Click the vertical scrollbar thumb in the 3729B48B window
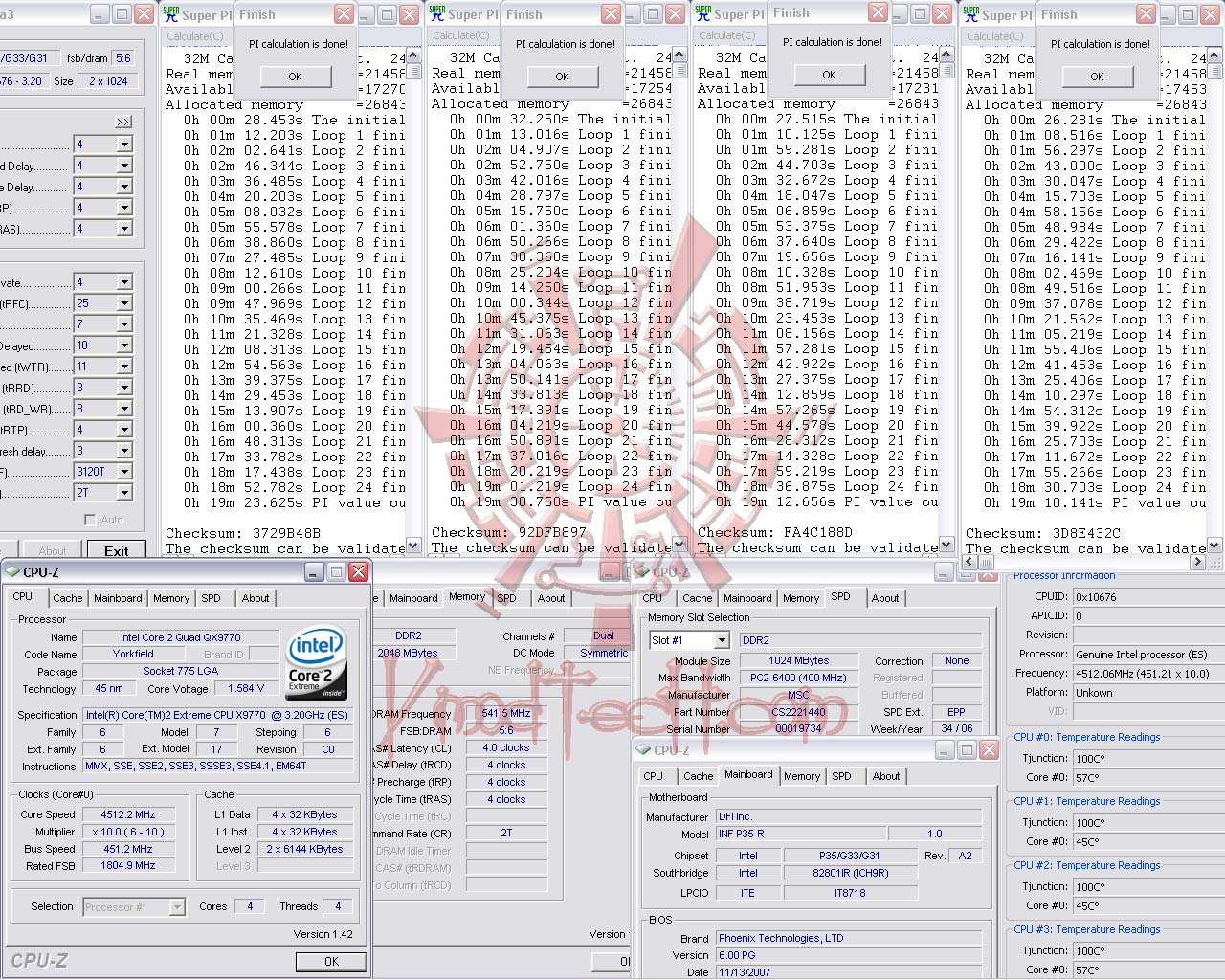Screen dimensions: 1225x980 (413, 71)
